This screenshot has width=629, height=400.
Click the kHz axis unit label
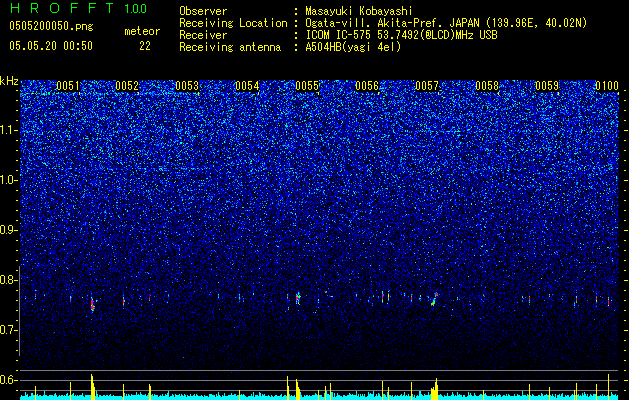point(9,81)
